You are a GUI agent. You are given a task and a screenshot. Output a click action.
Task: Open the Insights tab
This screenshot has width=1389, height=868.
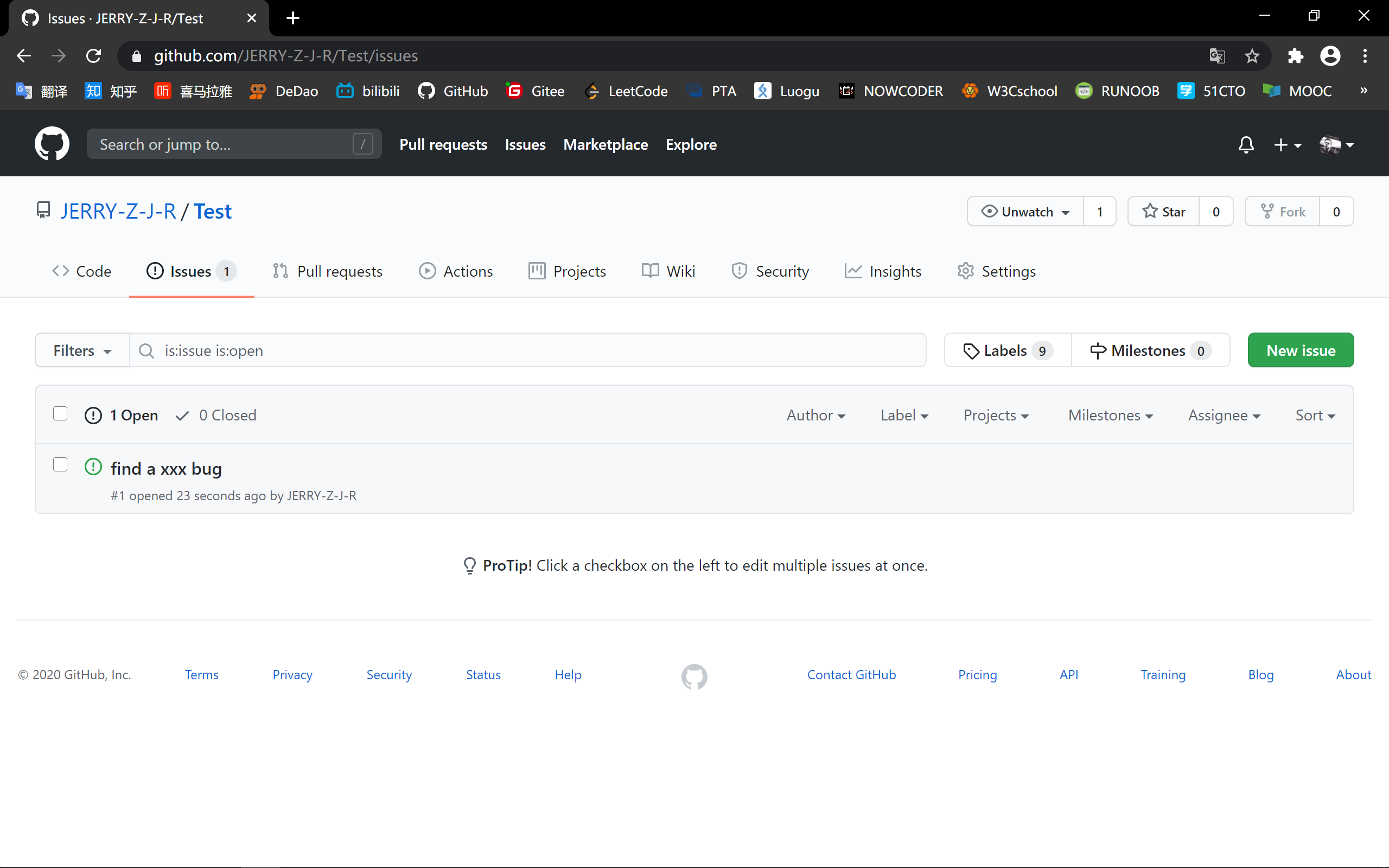pos(883,271)
